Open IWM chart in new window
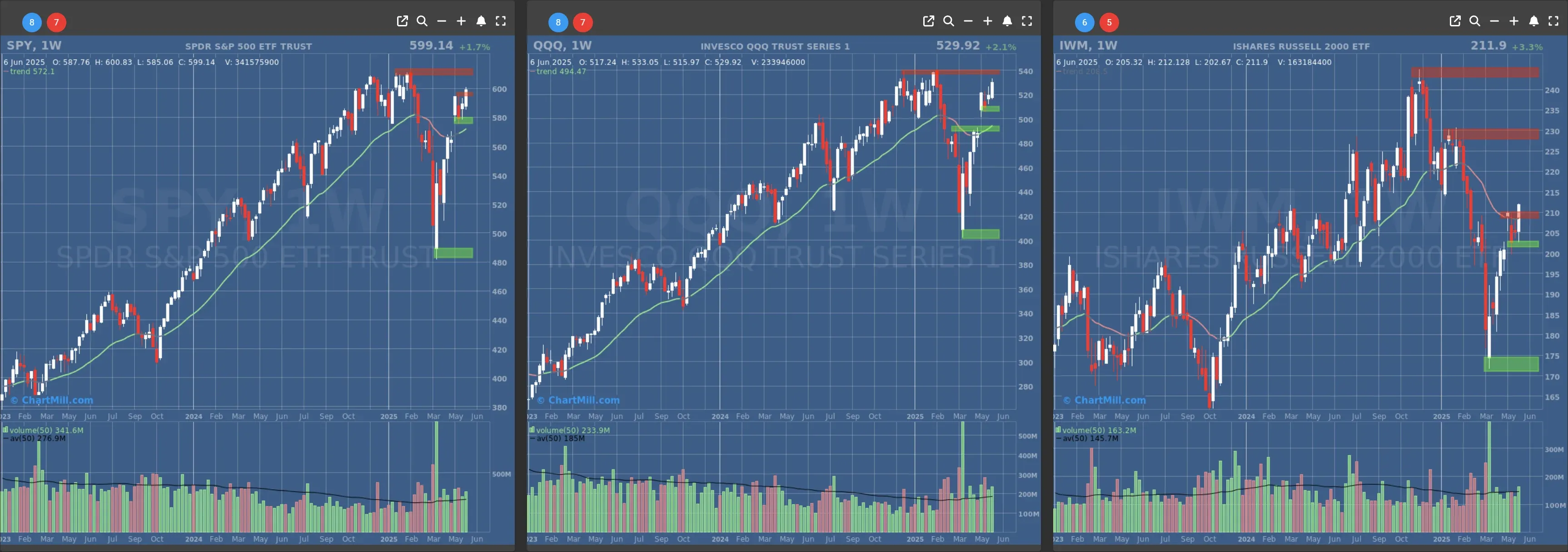1568x552 pixels. 1455,21
